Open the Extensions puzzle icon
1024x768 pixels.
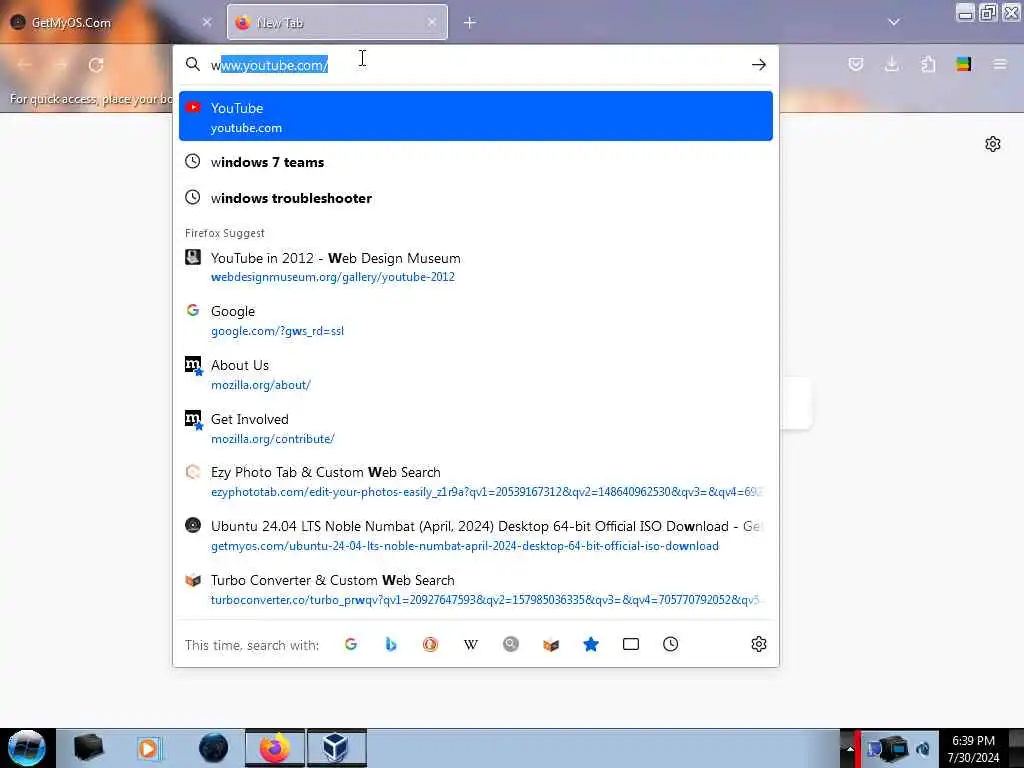coord(928,64)
